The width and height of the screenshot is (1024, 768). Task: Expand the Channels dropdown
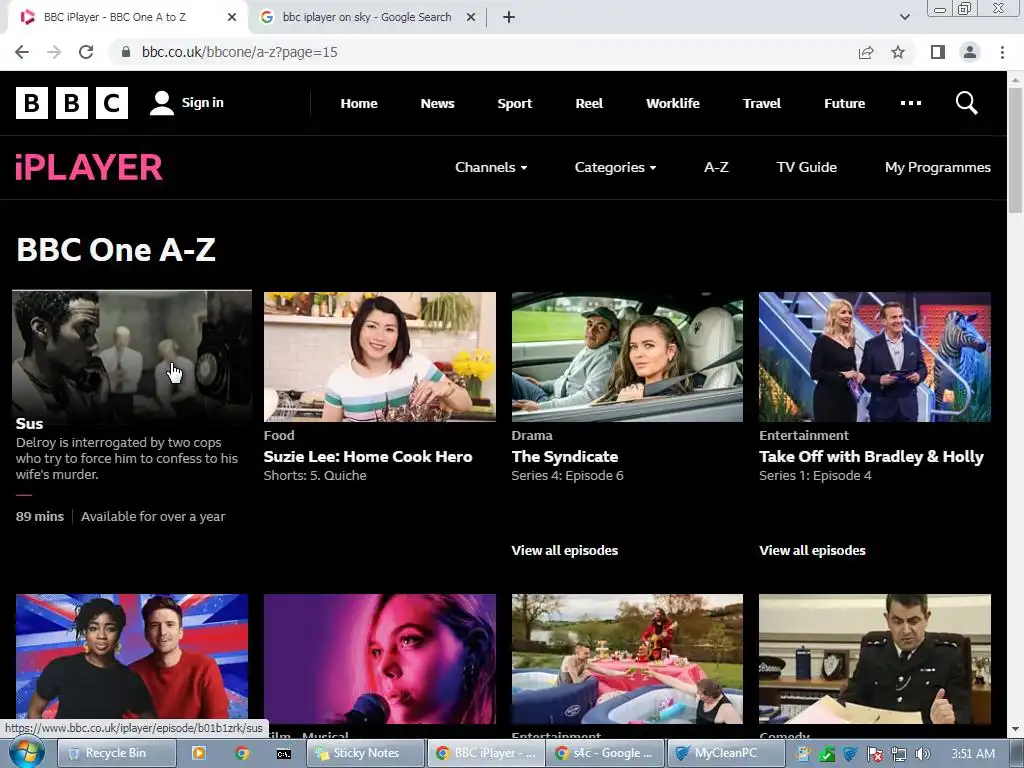tap(491, 167)
